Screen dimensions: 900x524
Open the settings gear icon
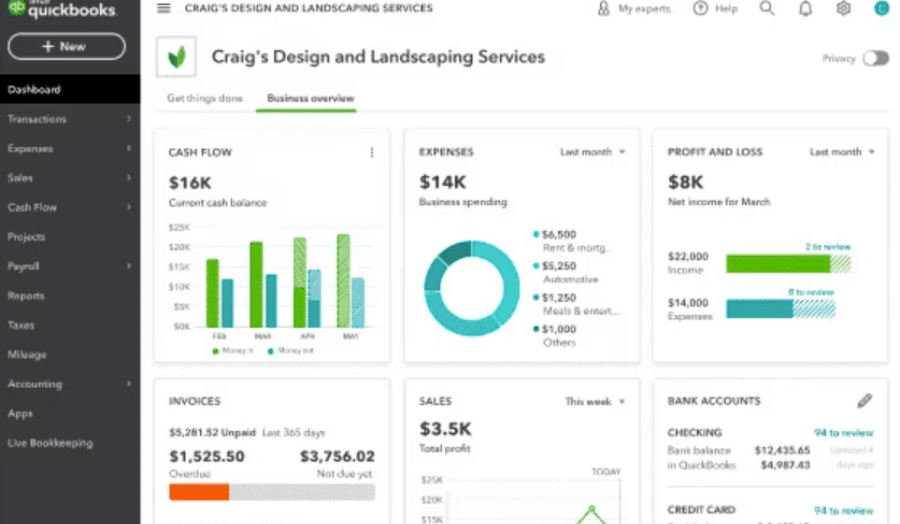pyautogui.click(x=843, y=9)
